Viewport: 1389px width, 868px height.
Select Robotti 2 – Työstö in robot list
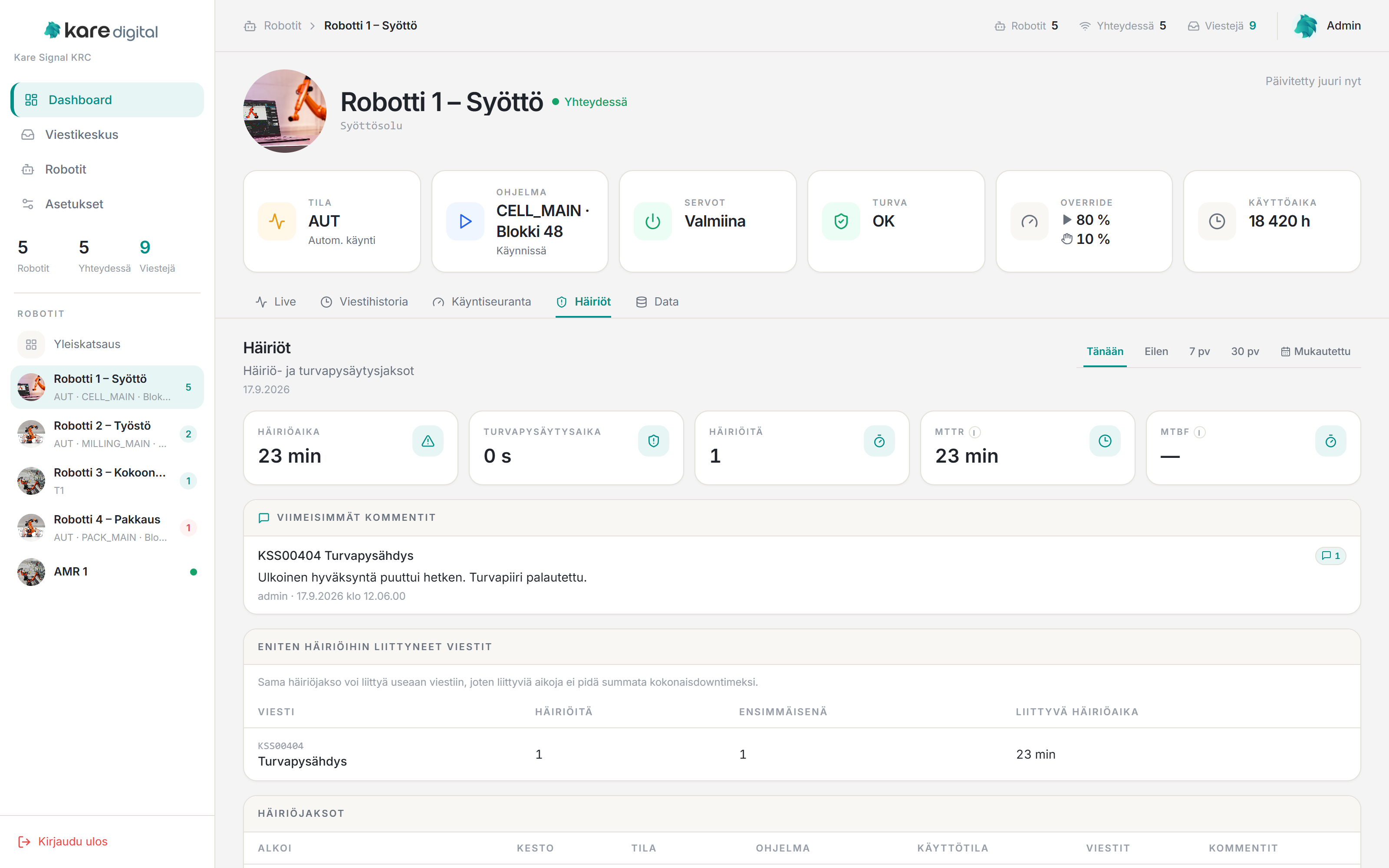click(x=107, y=434)
